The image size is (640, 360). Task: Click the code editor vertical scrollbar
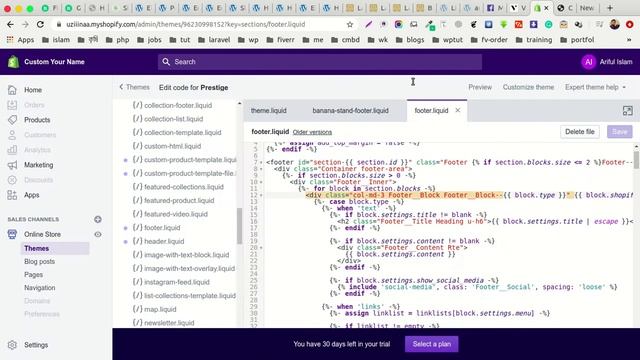pyautogui.click(x=636, y=159)
